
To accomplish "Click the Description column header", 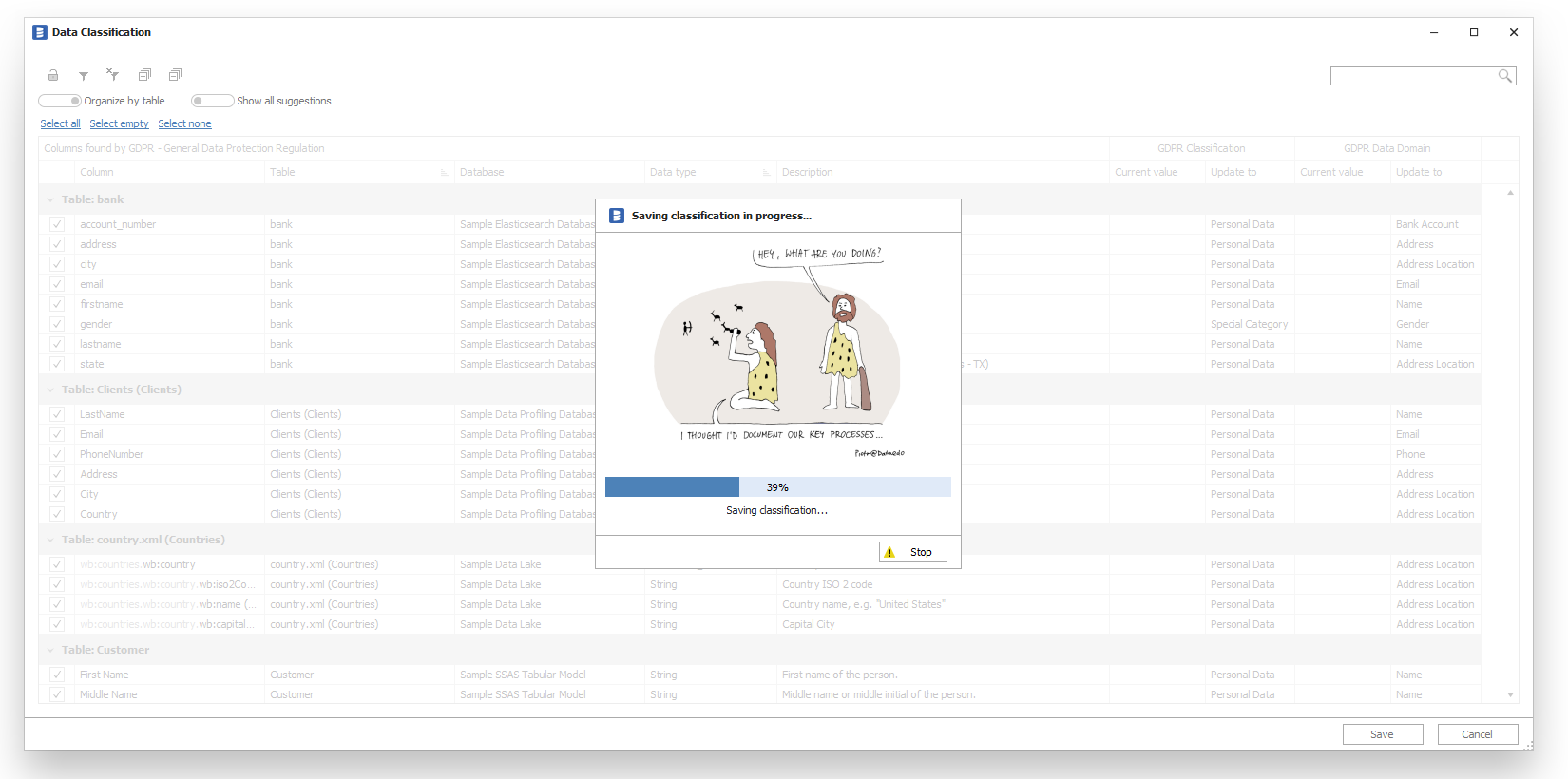I will coord(807,172).
